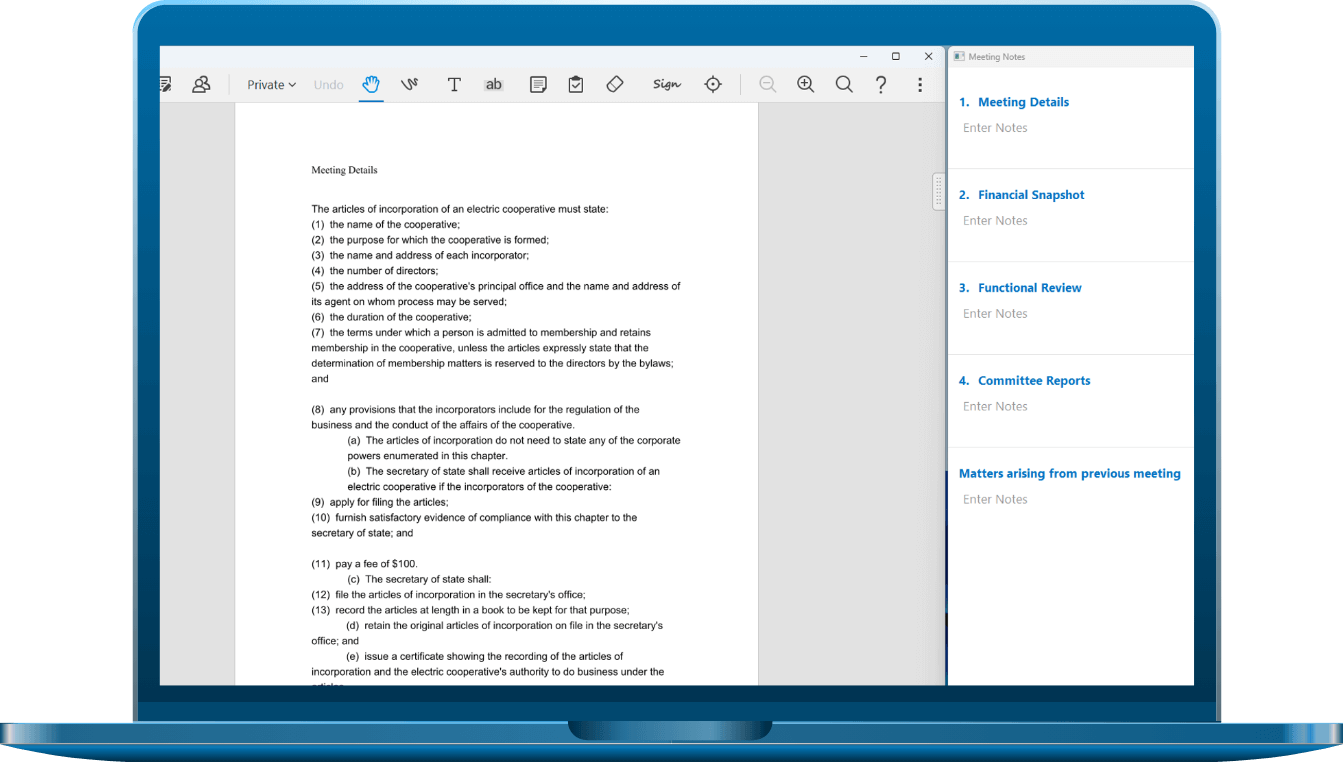The image size is (1343, 763).
Task: Select the eraser tool
Action: [615, 85]
